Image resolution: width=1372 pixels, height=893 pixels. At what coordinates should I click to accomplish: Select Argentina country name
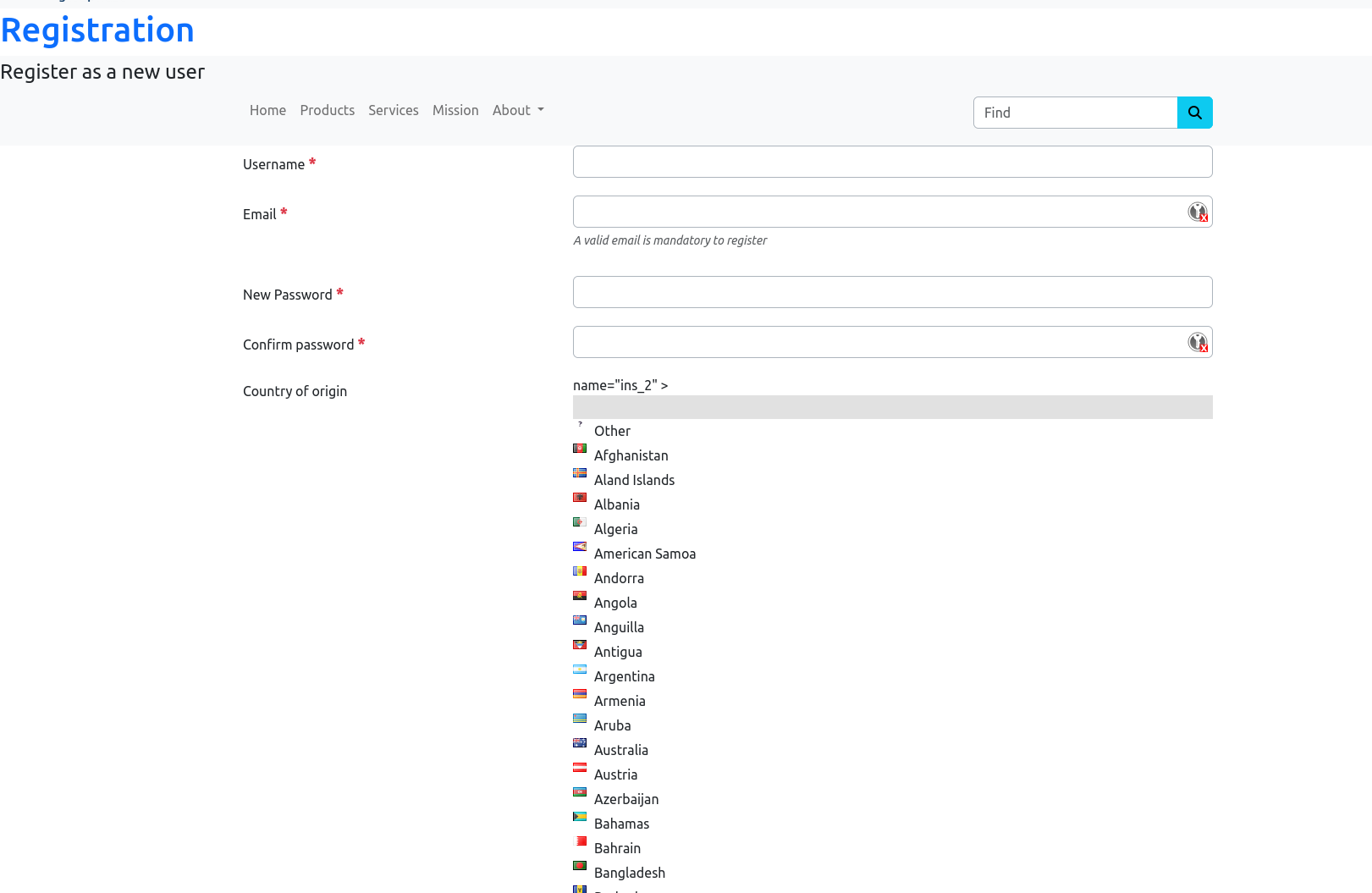click(624, 676)
